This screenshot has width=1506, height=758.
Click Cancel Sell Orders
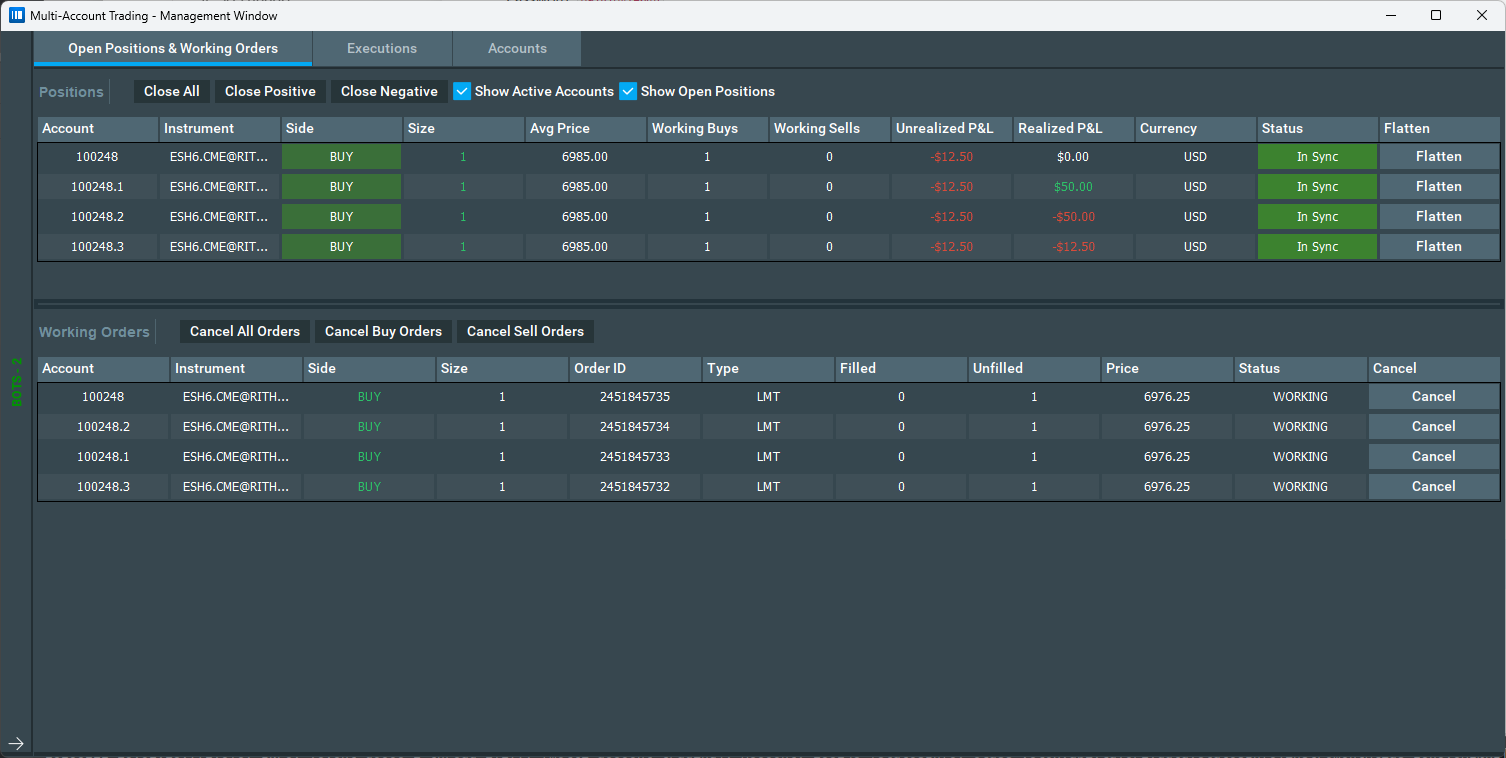pos(524,331)
